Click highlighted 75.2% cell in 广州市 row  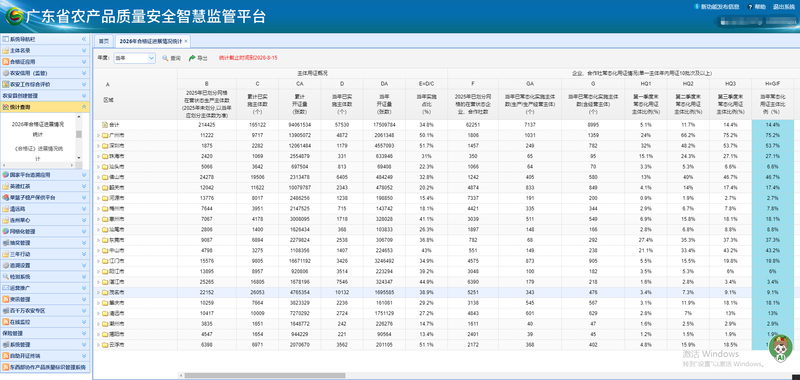pyautogui.click(x=773, y=135)
